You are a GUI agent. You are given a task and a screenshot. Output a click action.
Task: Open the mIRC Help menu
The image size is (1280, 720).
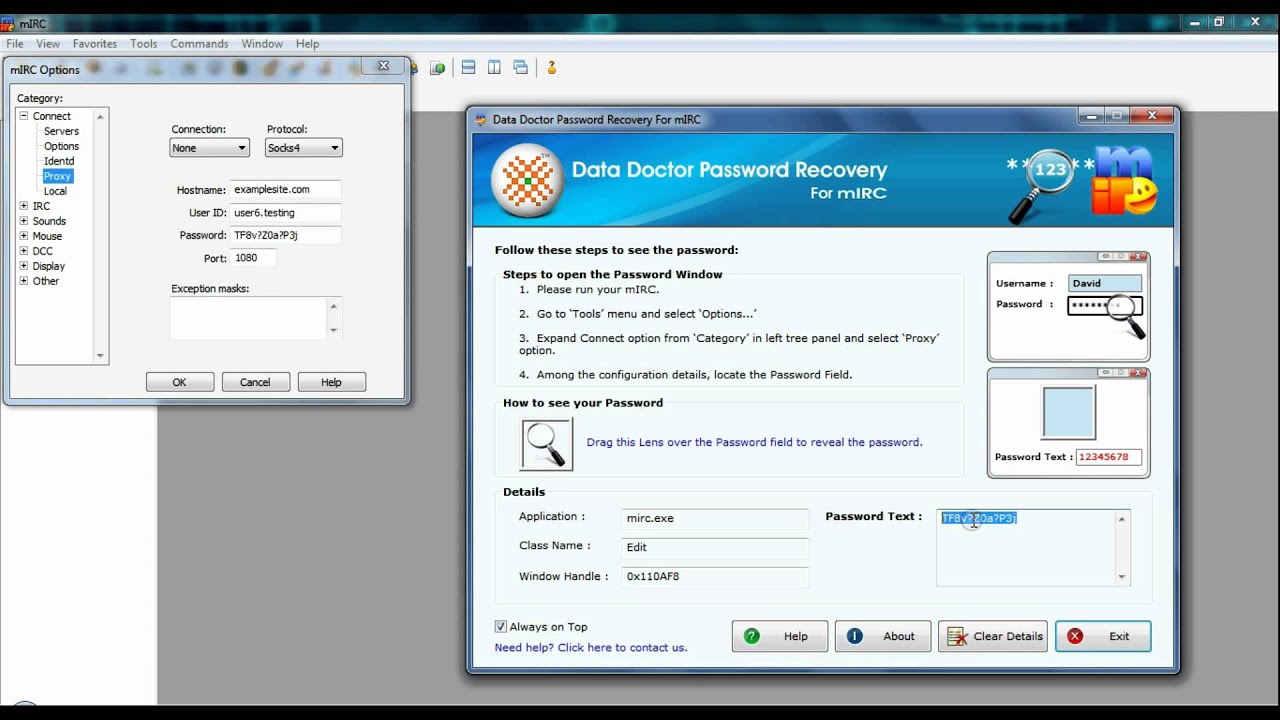click(308, 44)
